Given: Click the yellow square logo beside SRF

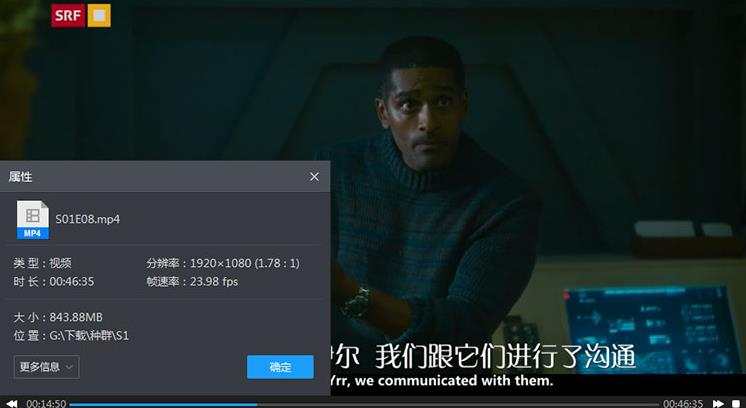Looking at the screenshot, I should pyautogui.click(x=99, y=16).
